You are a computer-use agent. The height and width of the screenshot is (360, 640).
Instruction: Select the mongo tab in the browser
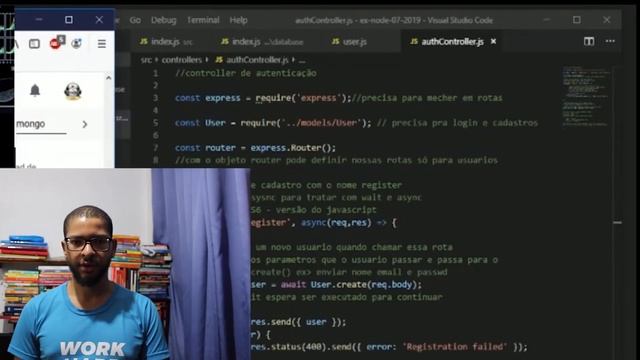31,124
